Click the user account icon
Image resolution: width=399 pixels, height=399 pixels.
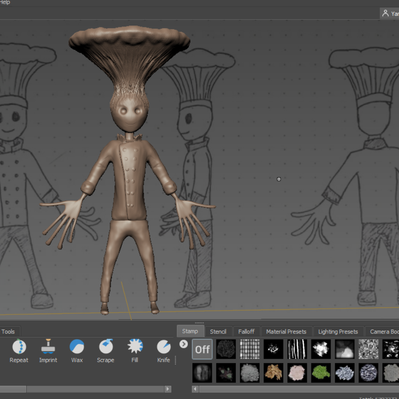click(385, 13)
